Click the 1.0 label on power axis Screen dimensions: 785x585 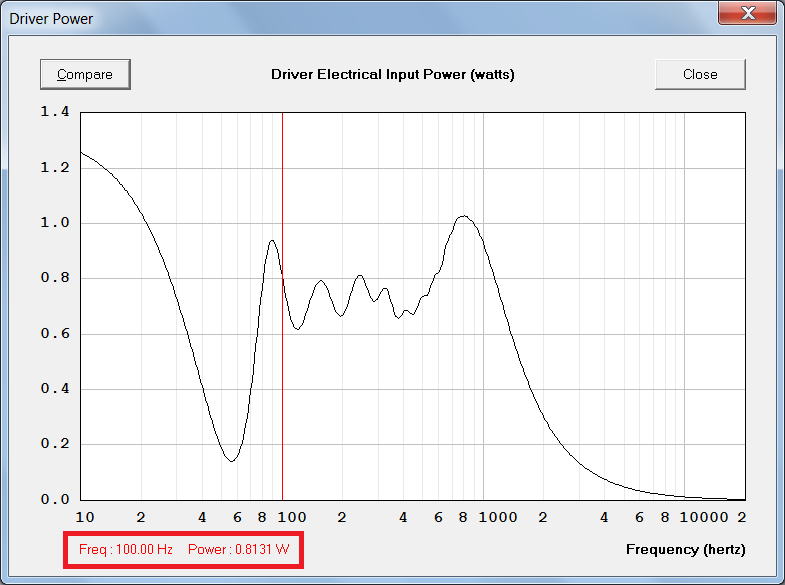tap(55, 222)
